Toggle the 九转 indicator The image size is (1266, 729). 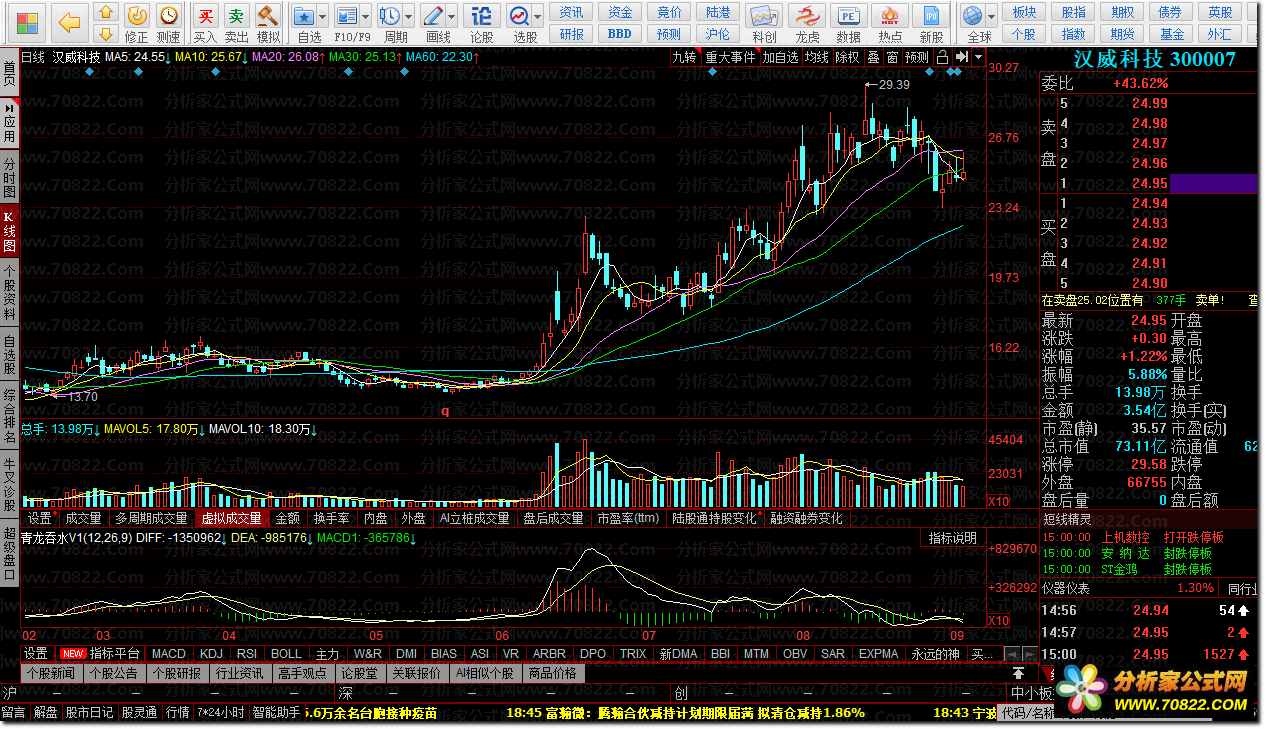pos(684,57)
